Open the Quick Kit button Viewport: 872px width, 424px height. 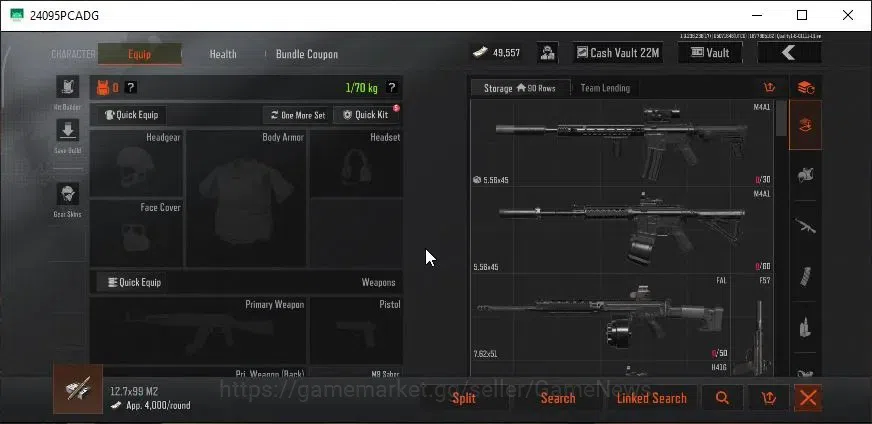[366, 115]
